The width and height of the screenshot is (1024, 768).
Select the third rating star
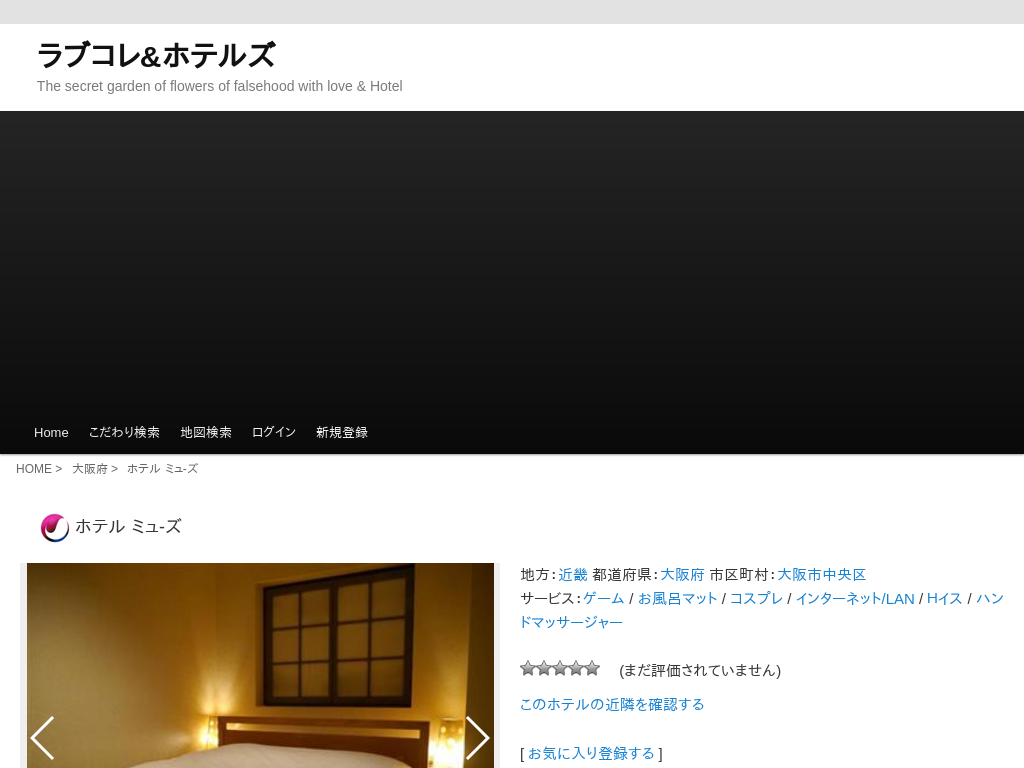560,668
